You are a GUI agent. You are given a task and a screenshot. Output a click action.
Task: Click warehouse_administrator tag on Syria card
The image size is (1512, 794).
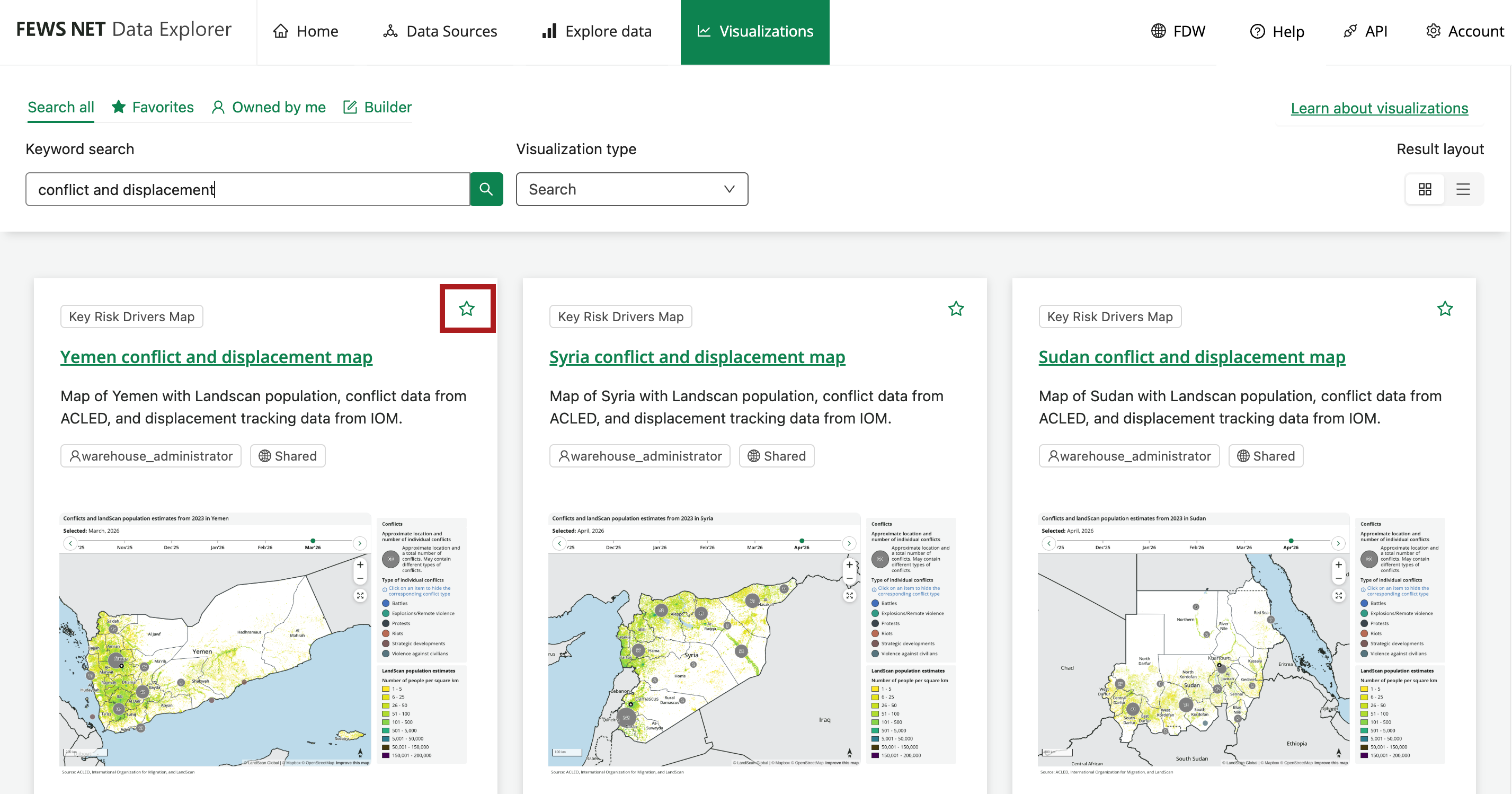pos(640,456)
